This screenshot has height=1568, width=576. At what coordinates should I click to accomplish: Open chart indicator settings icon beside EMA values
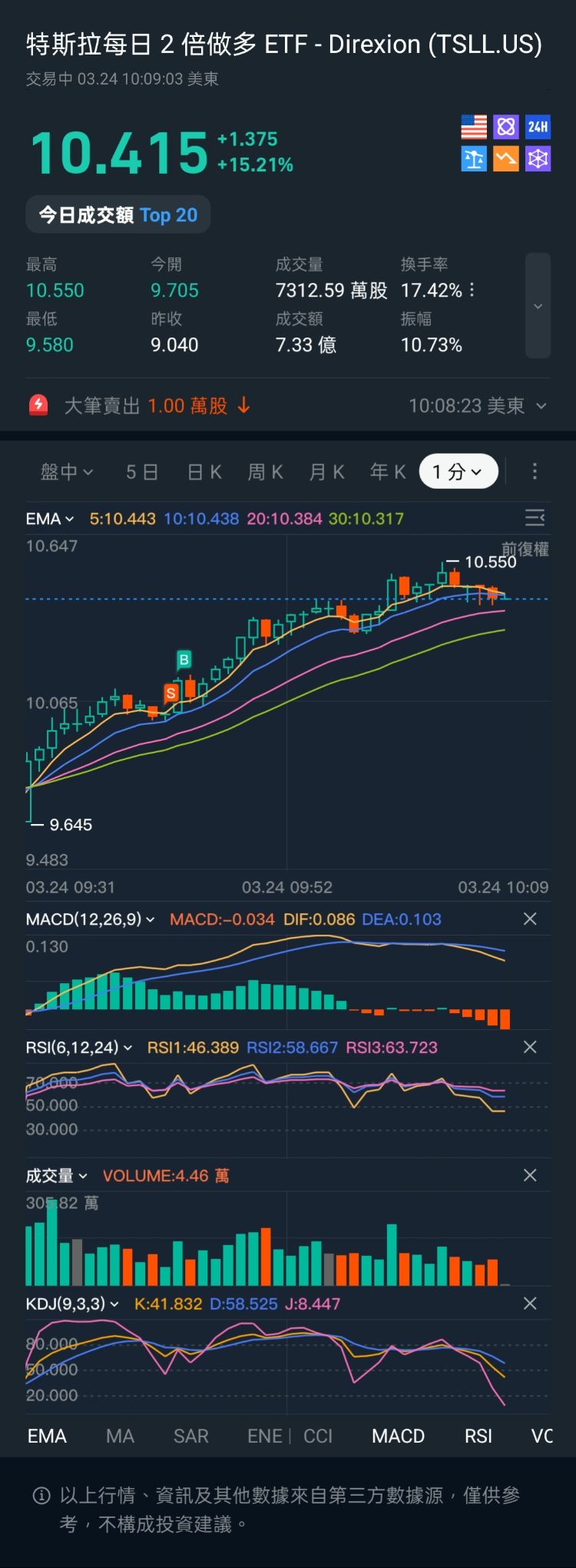[535, 518]
